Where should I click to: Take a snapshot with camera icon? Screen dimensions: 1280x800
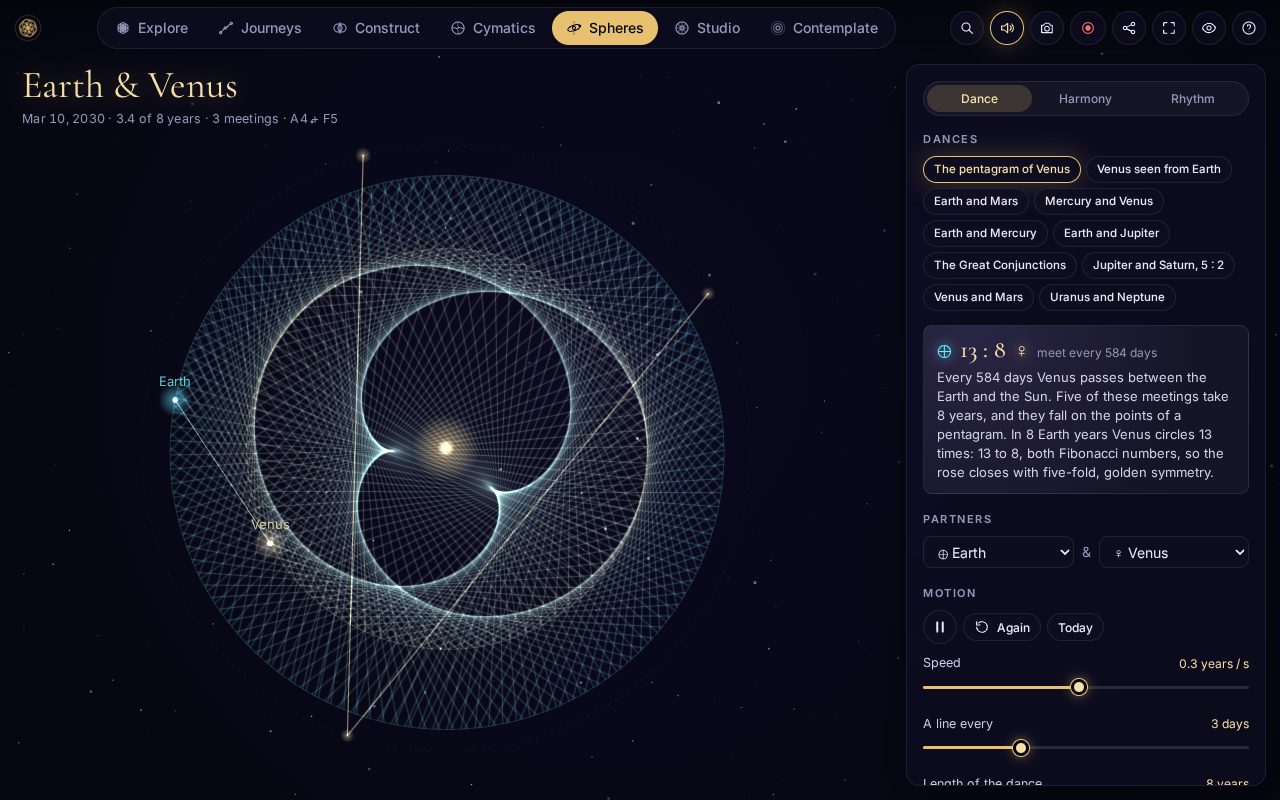[x=1047, y=28]
